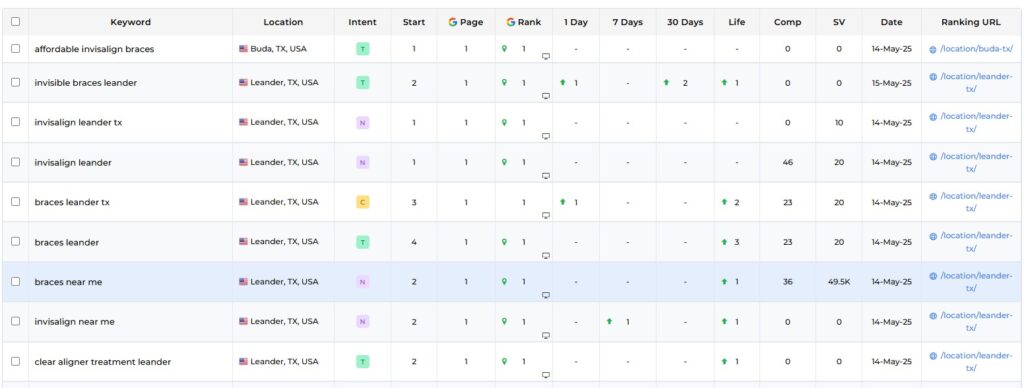Sort by SV column header
Screen dimensions: 1024x388
pyautogui.click(x=839, y=22)
